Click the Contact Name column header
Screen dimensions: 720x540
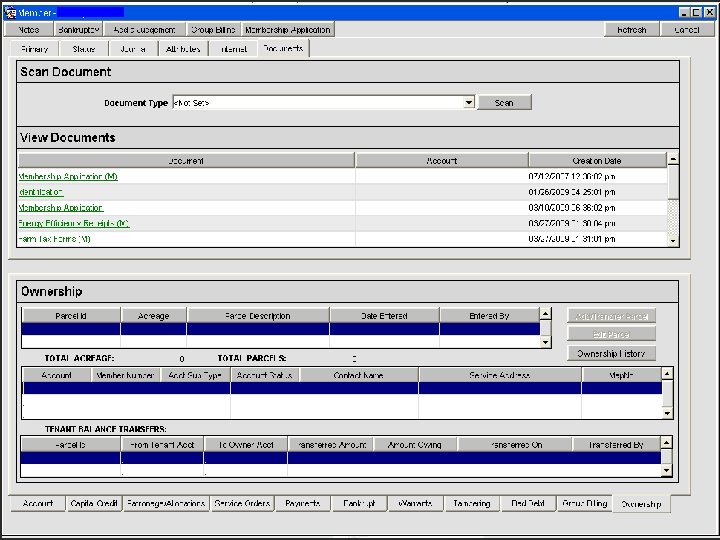click(359, 376)
